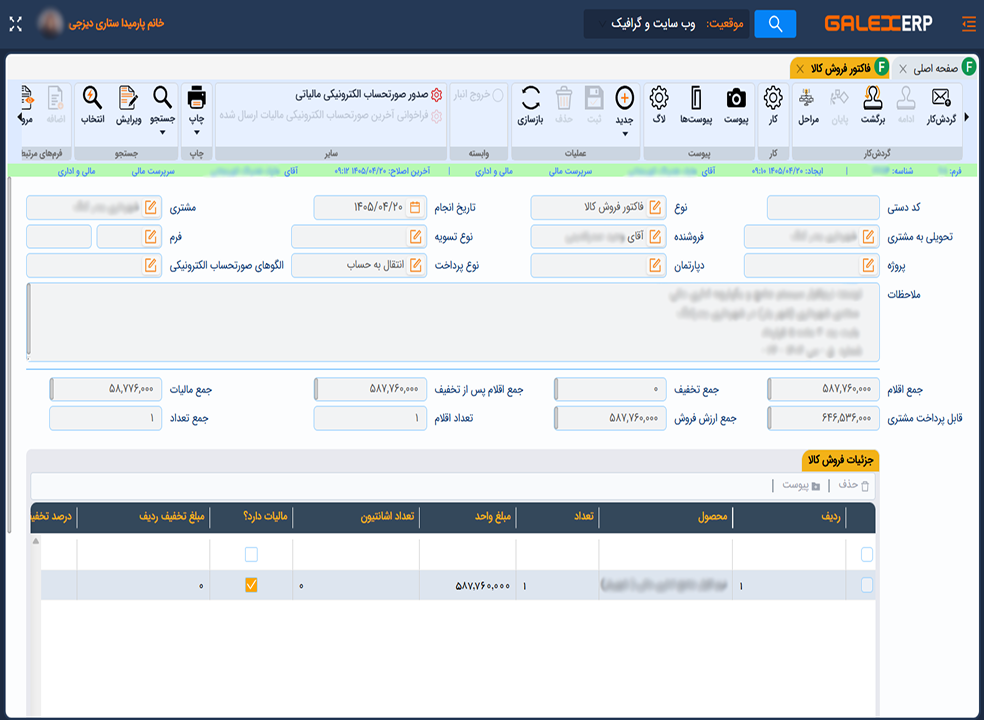984x720 pixels.
Task: Click edit icon in نوع field
Action: click(x=655, y=207)
